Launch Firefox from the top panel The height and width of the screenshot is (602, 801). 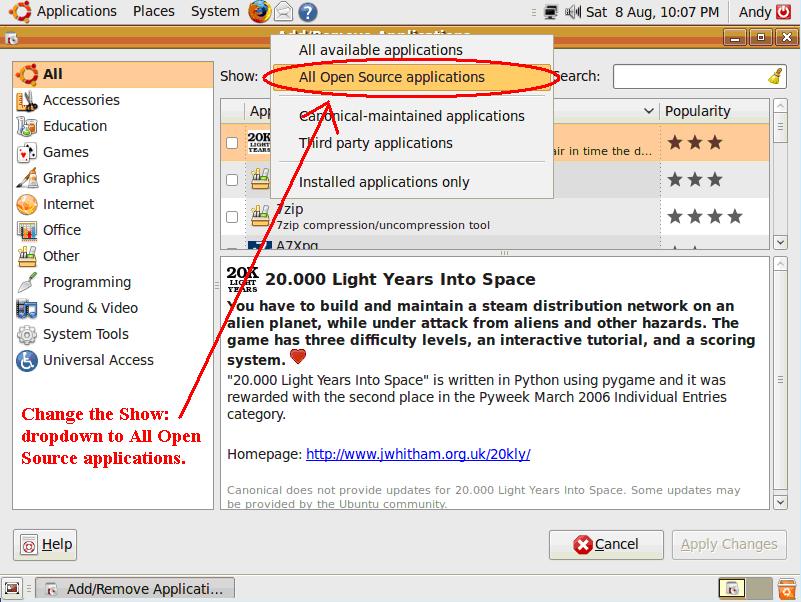tap(260, 12)
